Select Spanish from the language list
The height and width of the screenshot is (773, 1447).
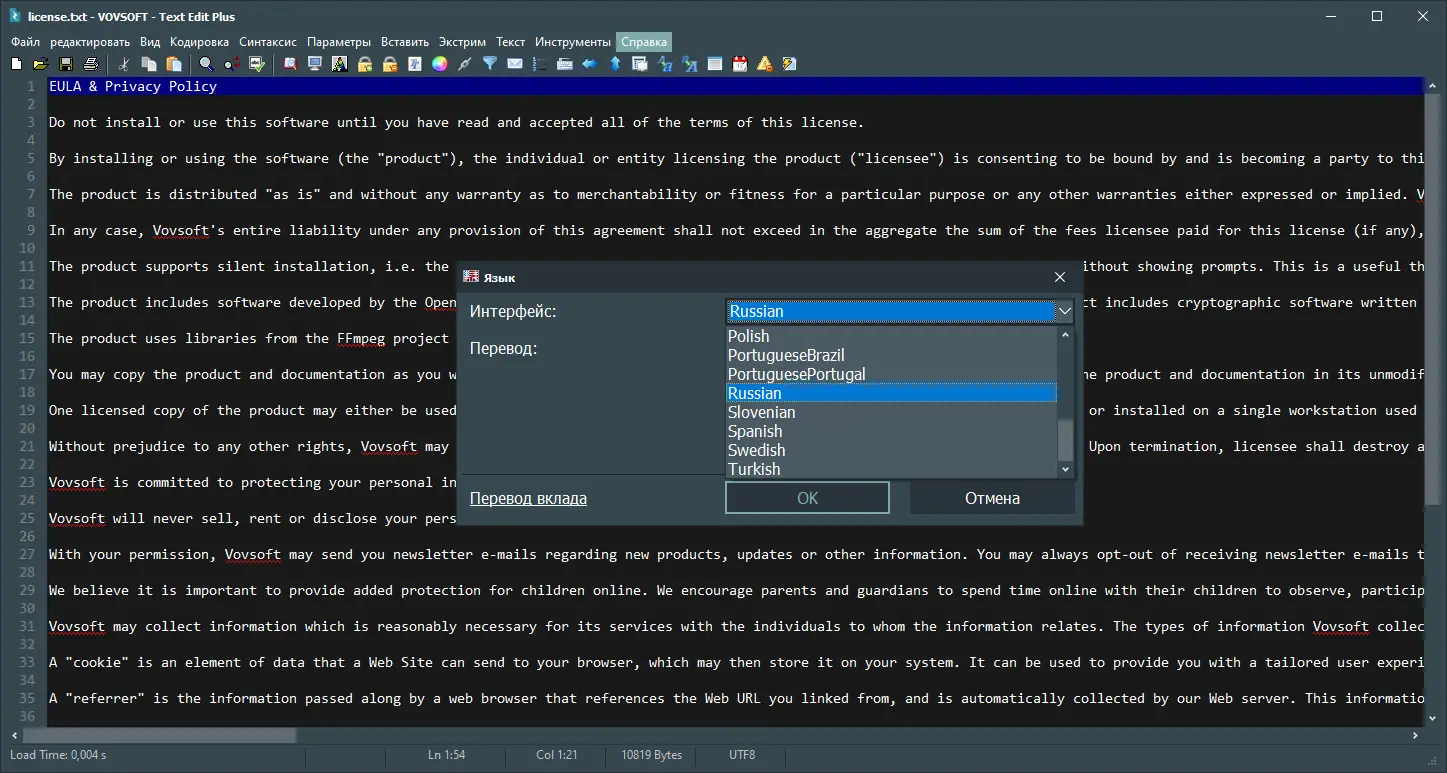891,431
